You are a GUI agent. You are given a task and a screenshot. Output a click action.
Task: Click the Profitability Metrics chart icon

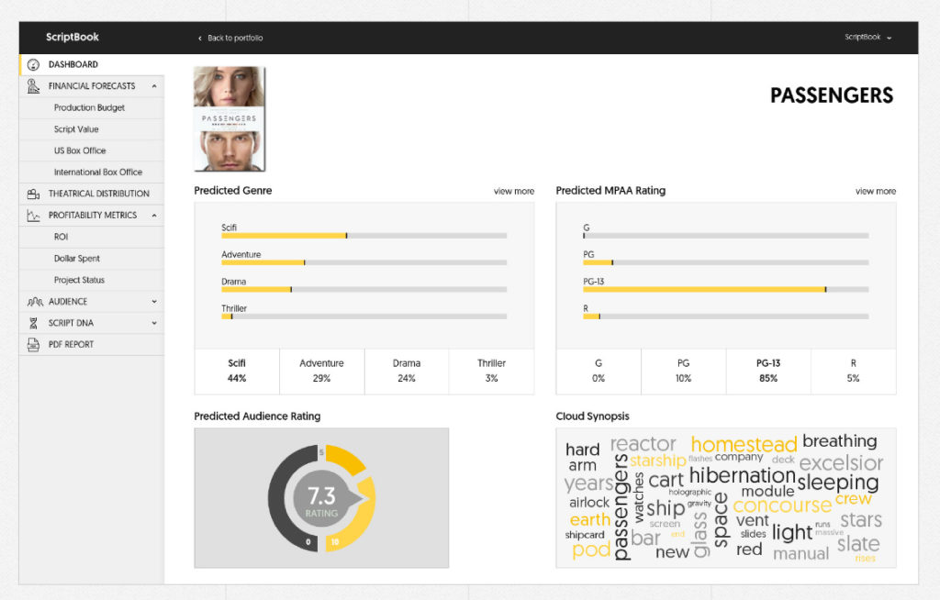coord(33,215)
